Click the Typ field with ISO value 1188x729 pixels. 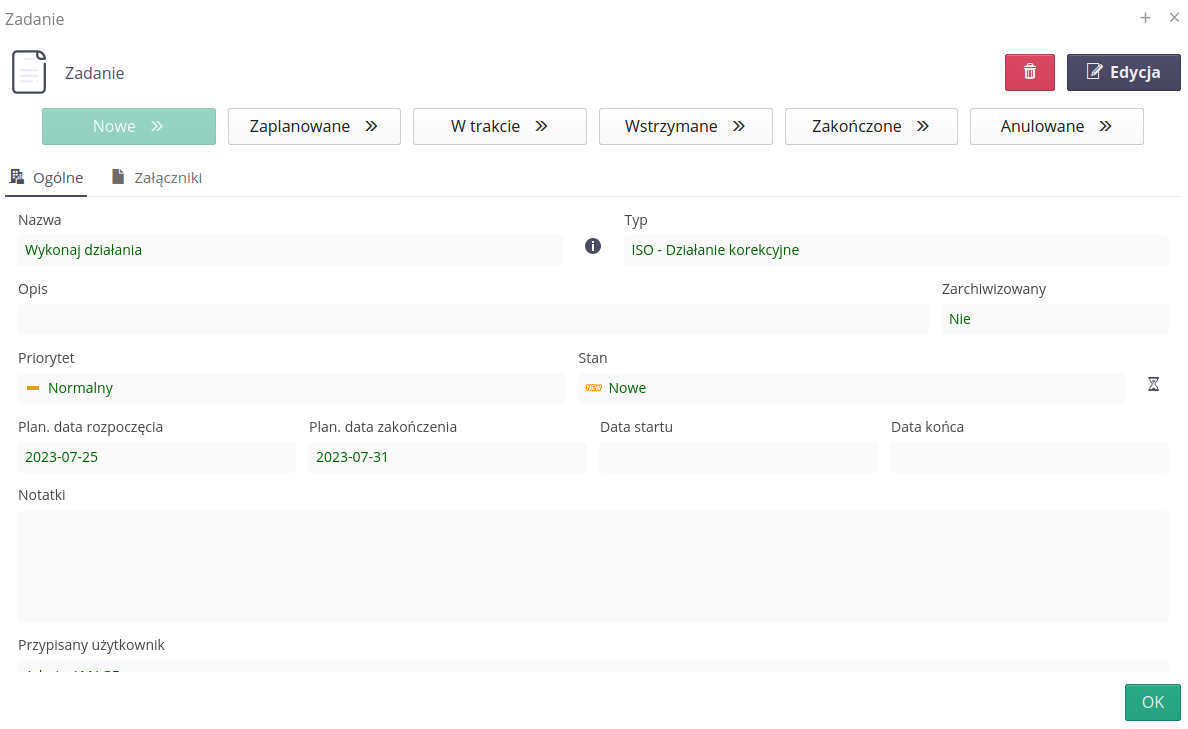[x=896, y=250]
